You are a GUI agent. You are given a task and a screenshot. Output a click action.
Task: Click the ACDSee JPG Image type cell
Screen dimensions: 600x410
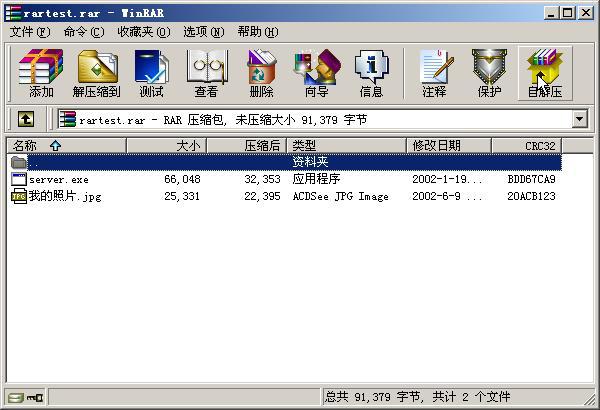pyautogui.click(x=341, y=196)
